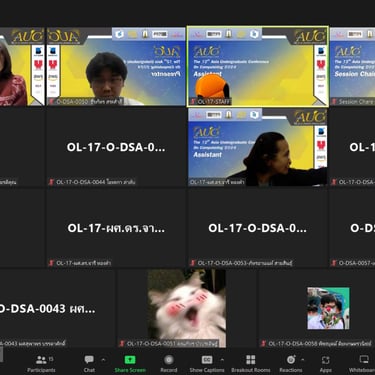Image resolution: width=375 pixels, height=375 pixels.
Task: Click the Record button
Action: (x=169, y=363)
